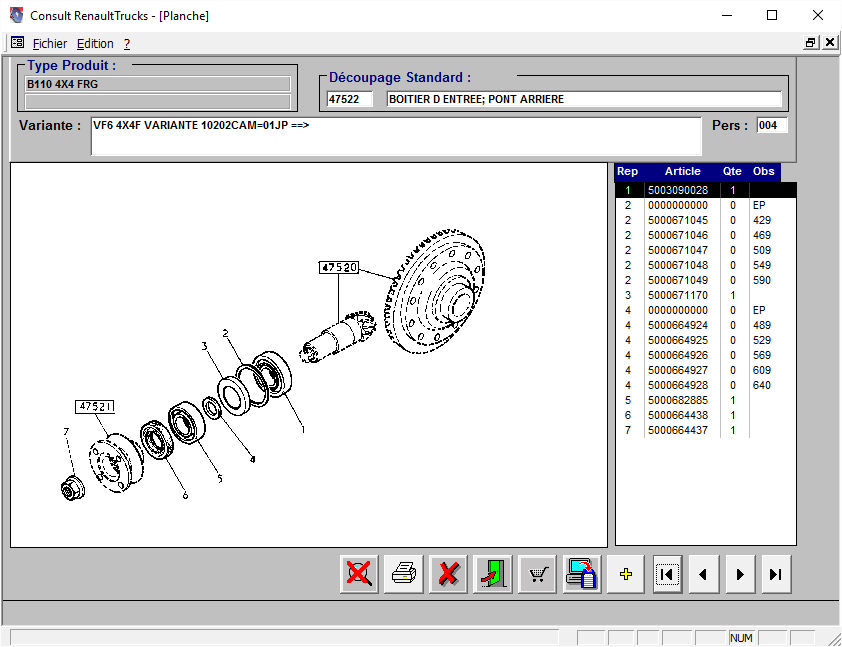Click the 47521 reference label in diagram
This screenshot has width=842, height=647.
(95, 407)
